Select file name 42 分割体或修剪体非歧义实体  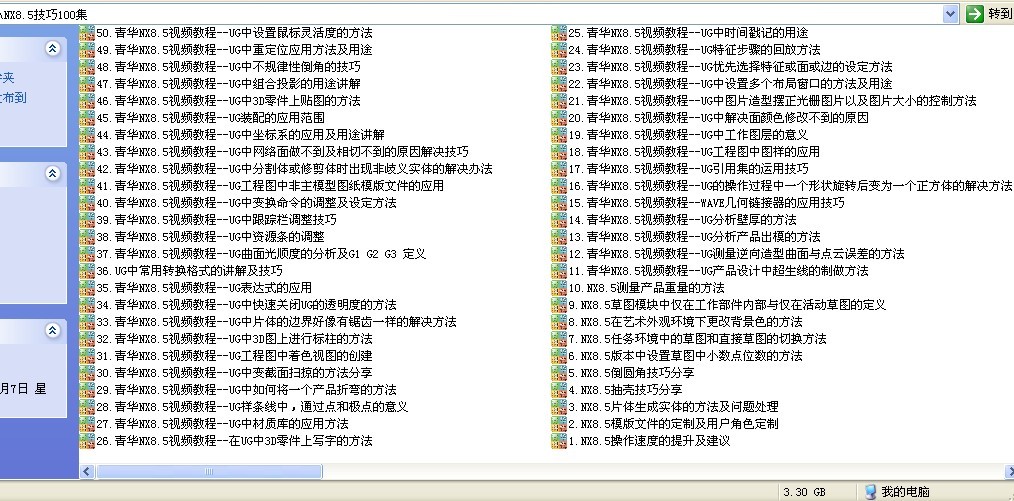(x=294, y=169)
